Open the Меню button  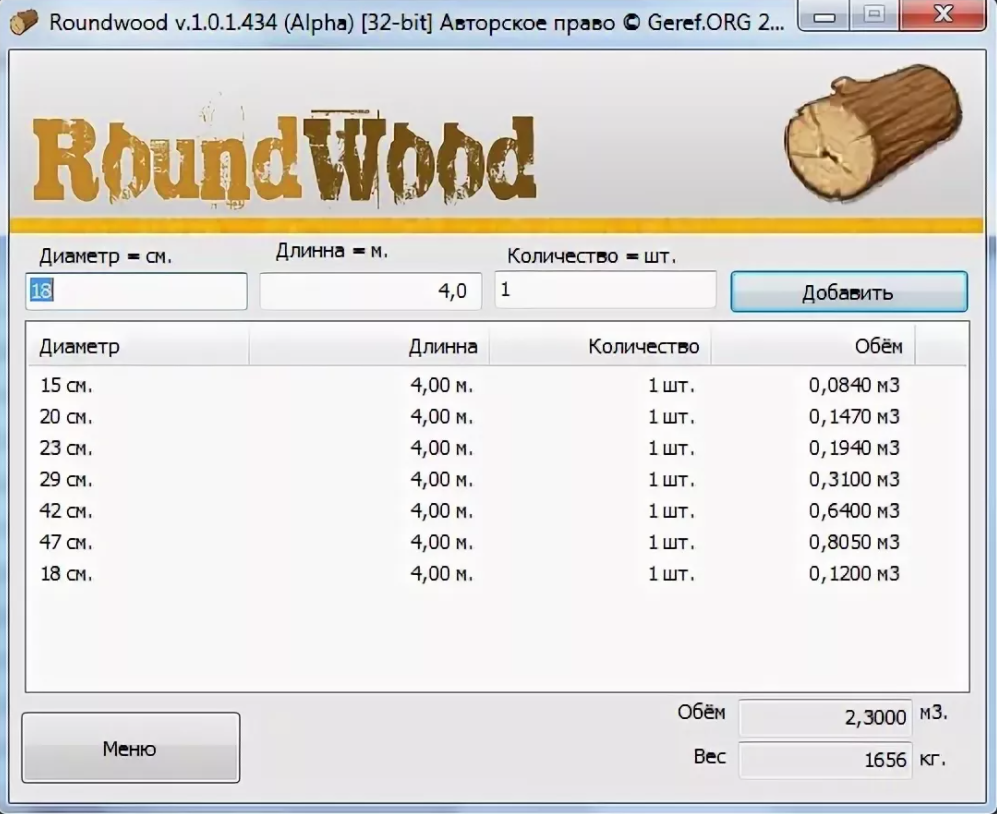point(130,748)
